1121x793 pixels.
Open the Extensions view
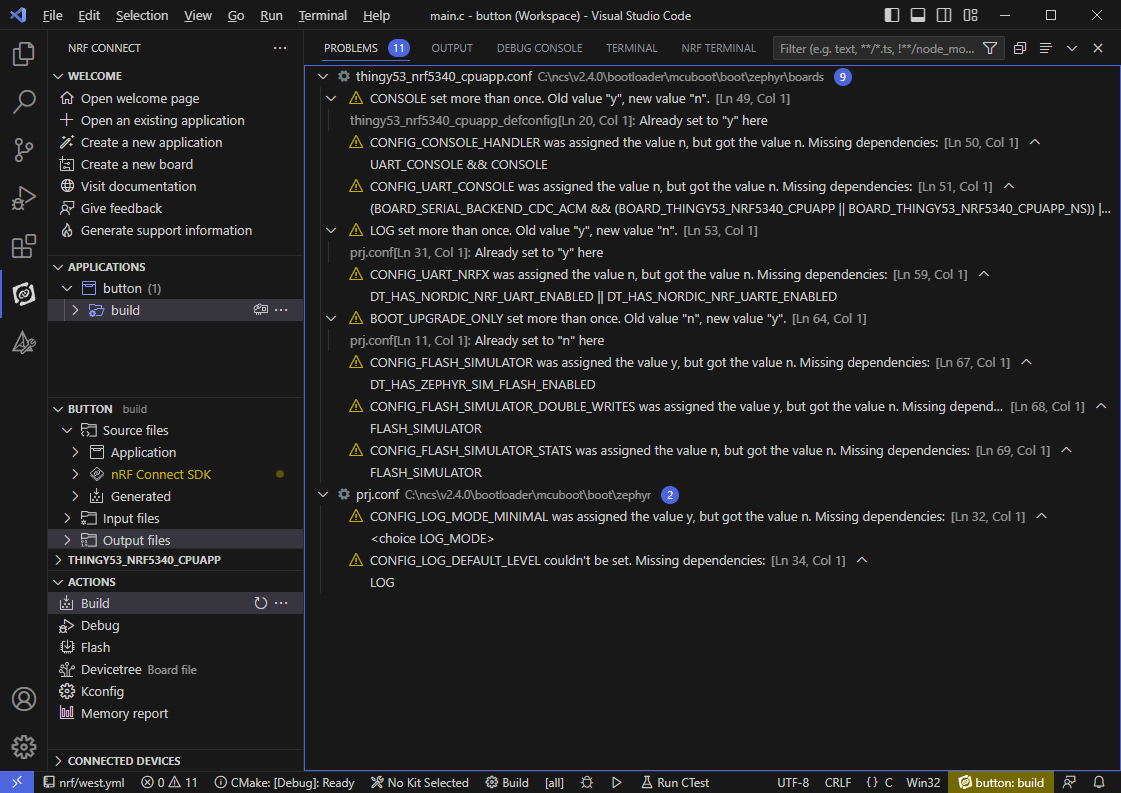point(24,246)
